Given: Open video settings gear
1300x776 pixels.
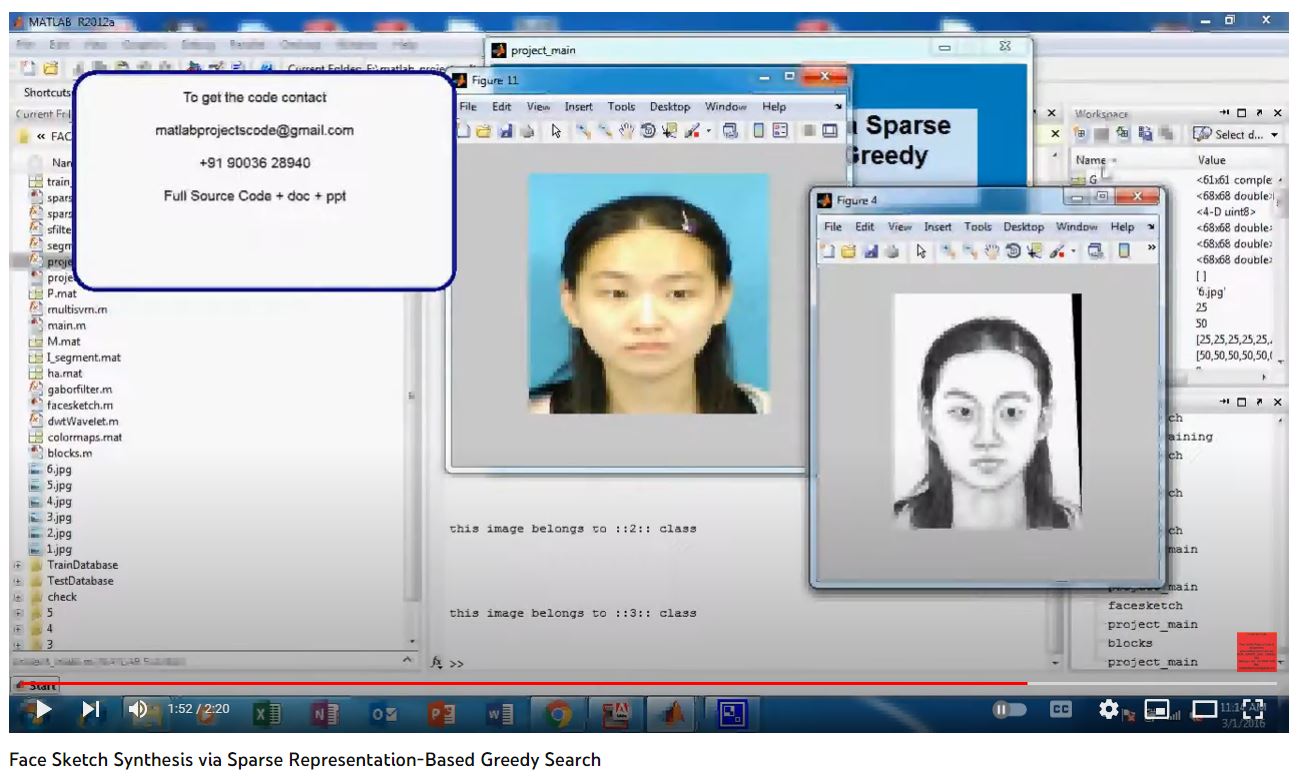Looking at the screenshot, I should (x=1108, y=709).
